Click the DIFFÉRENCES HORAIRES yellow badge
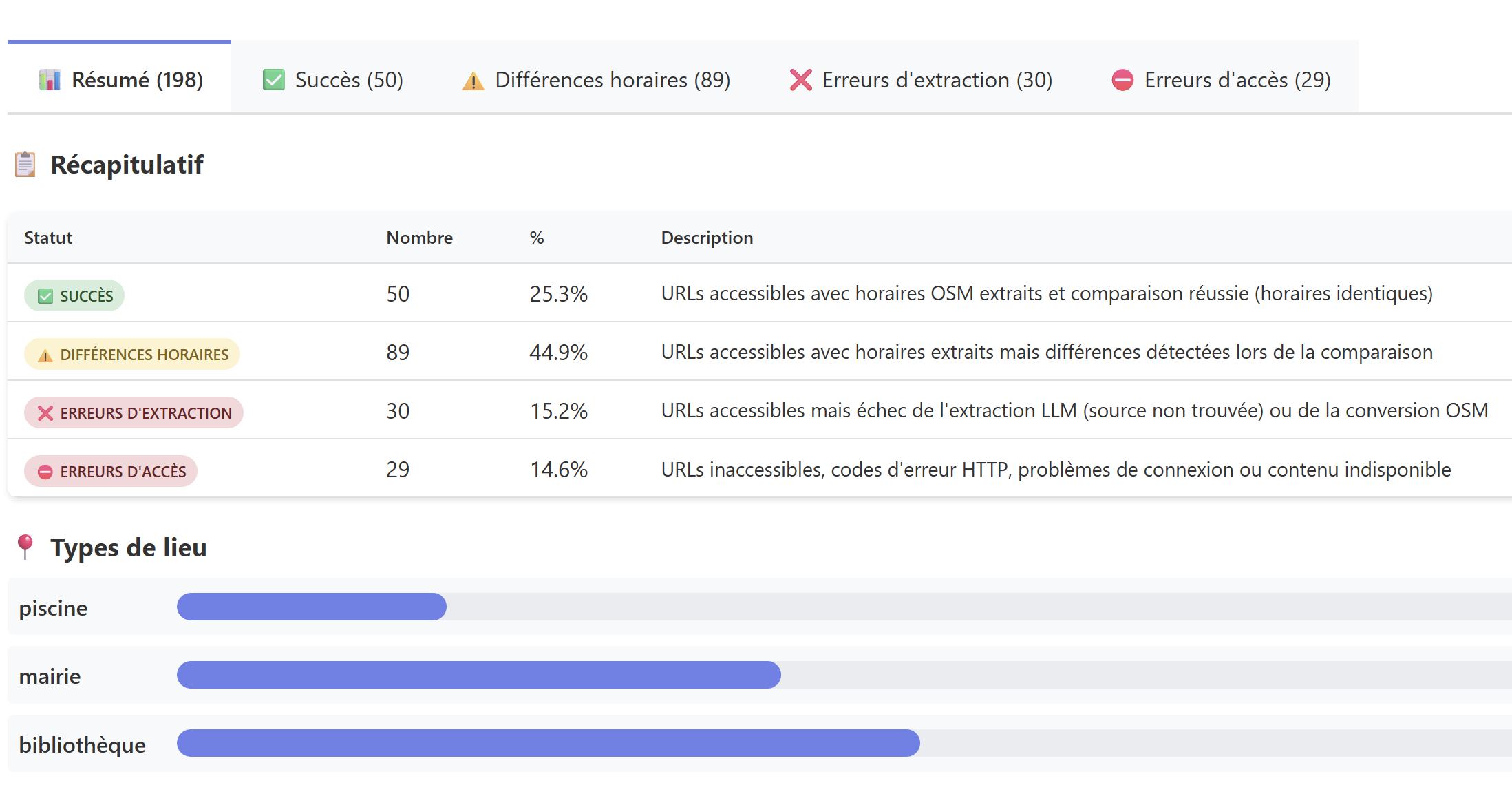The height and width of the screenshot is (805, 1512). pos(132,354)
